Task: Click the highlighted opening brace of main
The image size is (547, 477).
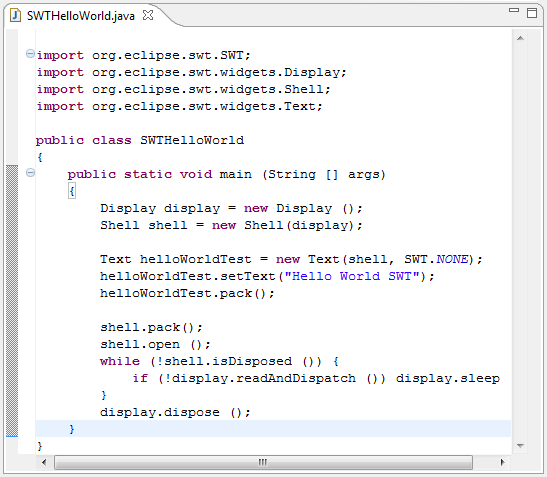Action: pyautogui.click(x=72, y=191)
